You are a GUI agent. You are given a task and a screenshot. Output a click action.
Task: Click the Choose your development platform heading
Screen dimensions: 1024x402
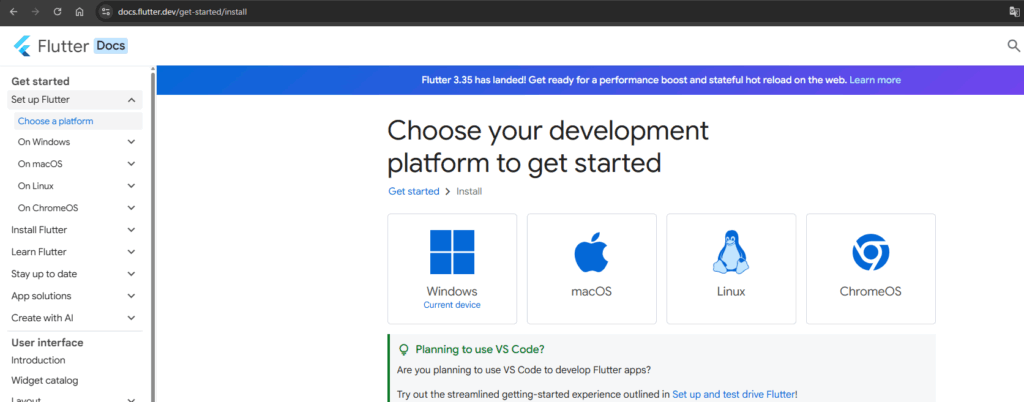point(548,147)
